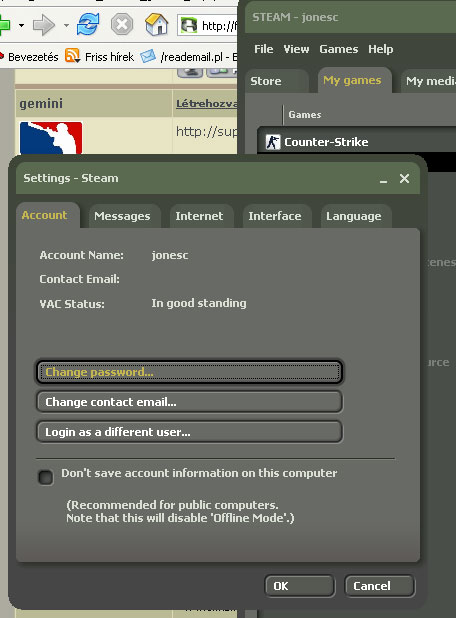Screen dimensions: 456x618
Task: Reload the page with the Refresh icon
Action: 88,24
